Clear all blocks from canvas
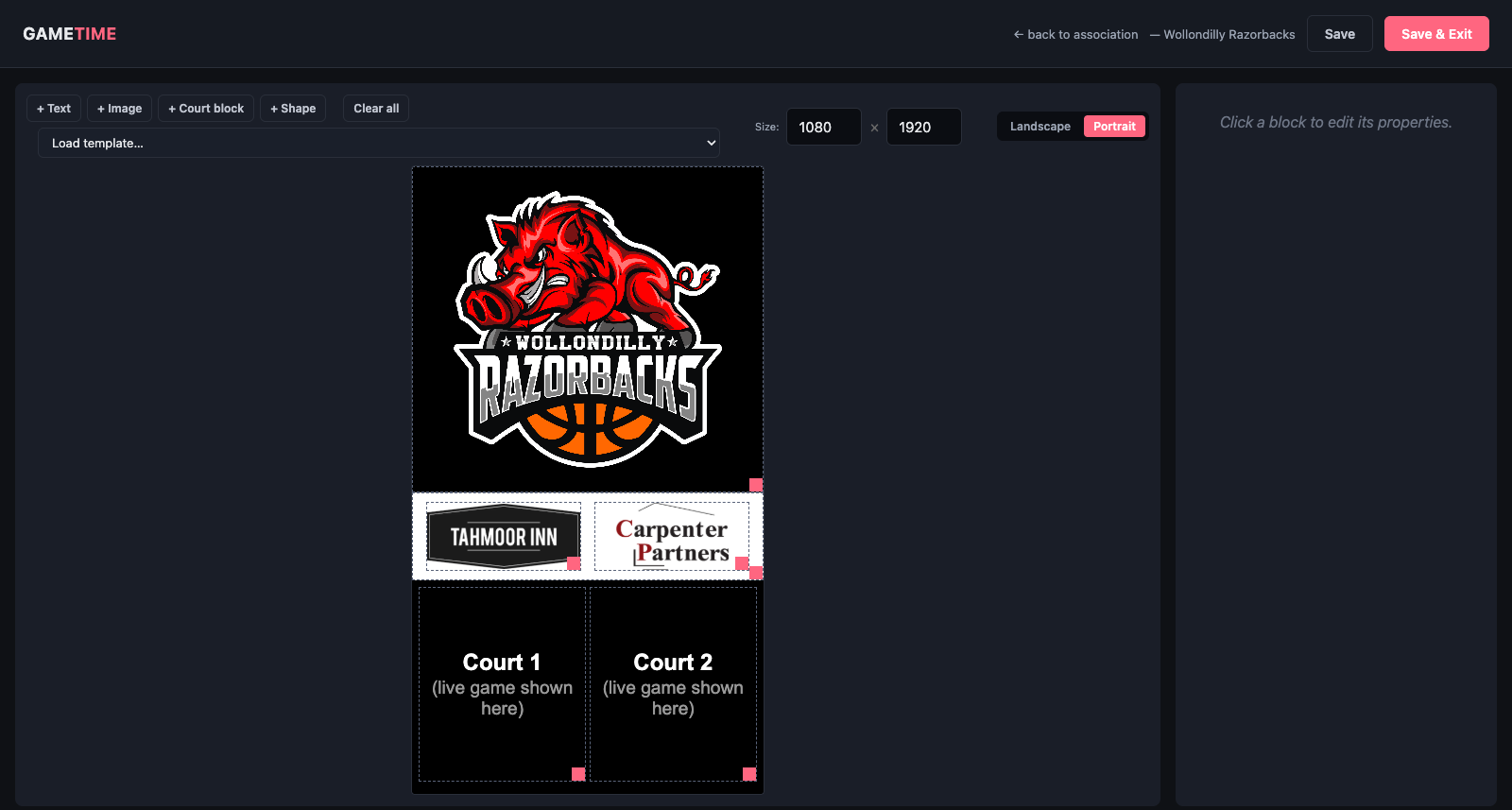The image size is (1512, 810). click(x=376, y=109)
